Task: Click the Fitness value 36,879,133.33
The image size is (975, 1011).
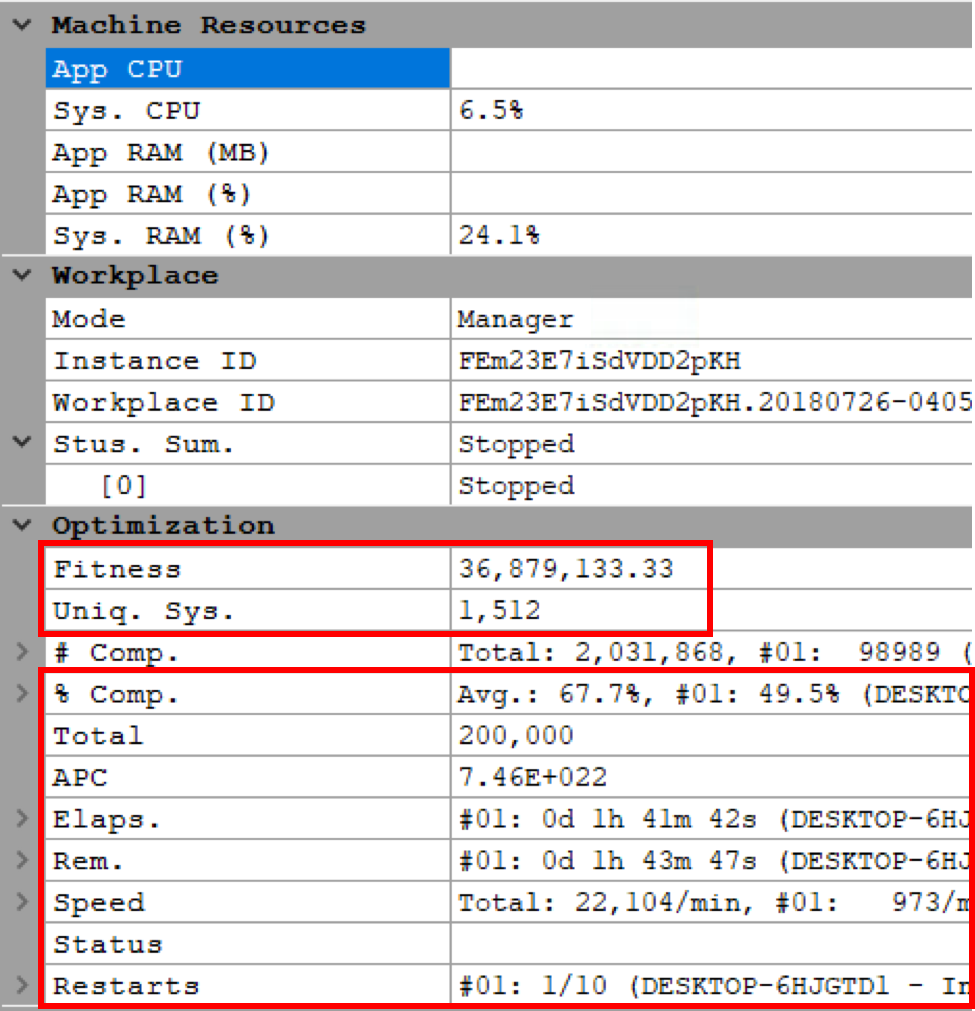Action: (566, 569)
